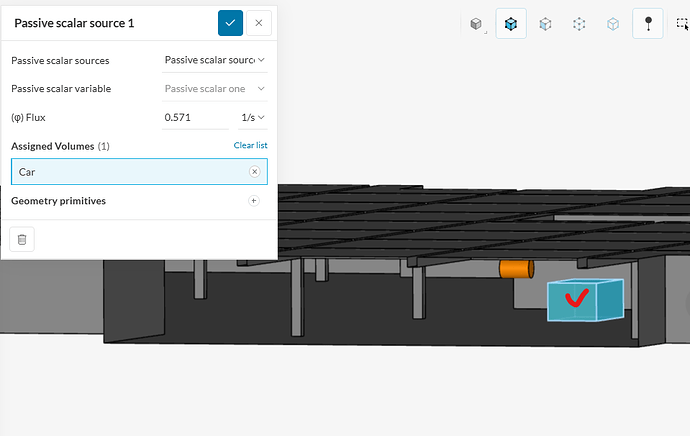Screen dimensions: 690x436
Task: Activate transparent body selection cube icon
Action: (x=613, y=23)
